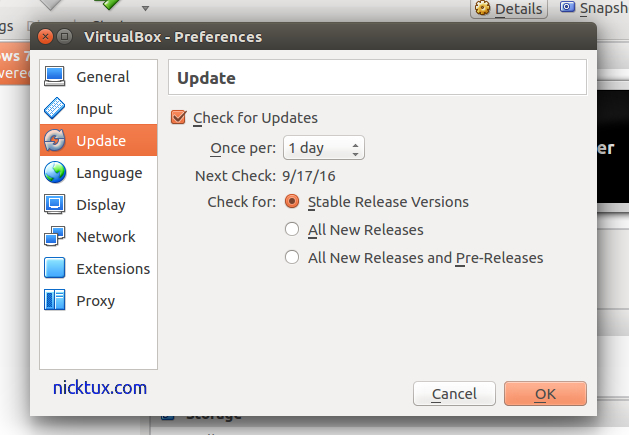Click the Update refresh icon
Screen dimensions: 629x435
(x=55, y=141)
